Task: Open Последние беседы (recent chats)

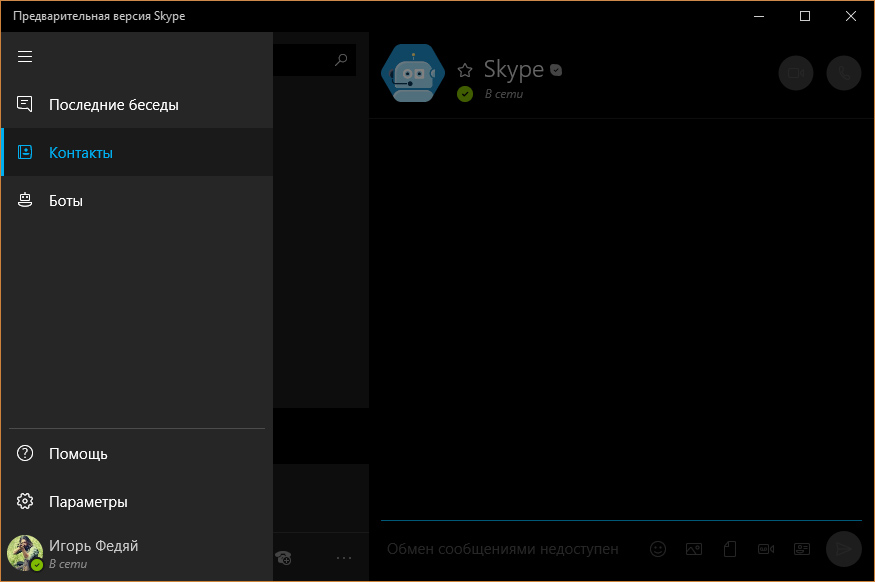Action: pos(113,105)
